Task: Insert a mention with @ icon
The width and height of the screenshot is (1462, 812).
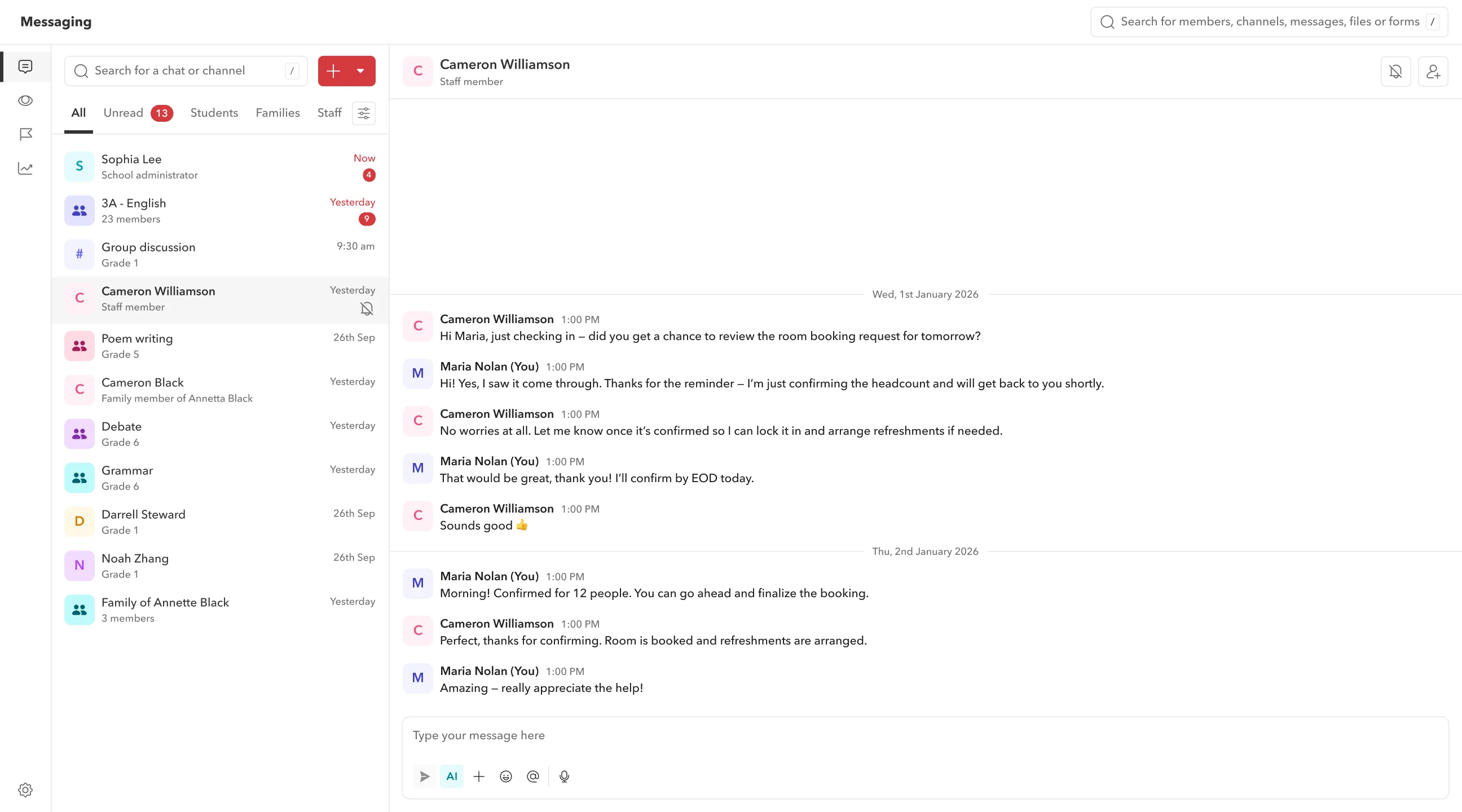Action: 533,776
